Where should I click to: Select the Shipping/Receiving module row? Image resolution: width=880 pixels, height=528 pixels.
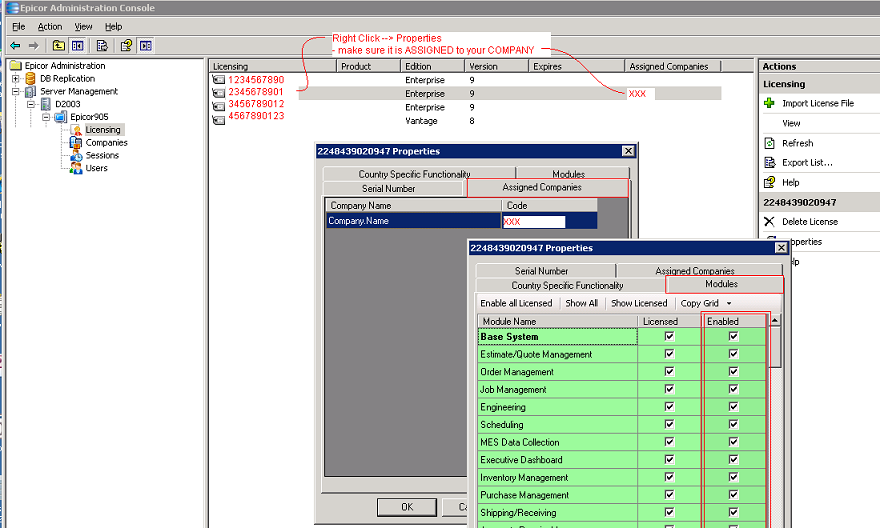coord(622,512)
